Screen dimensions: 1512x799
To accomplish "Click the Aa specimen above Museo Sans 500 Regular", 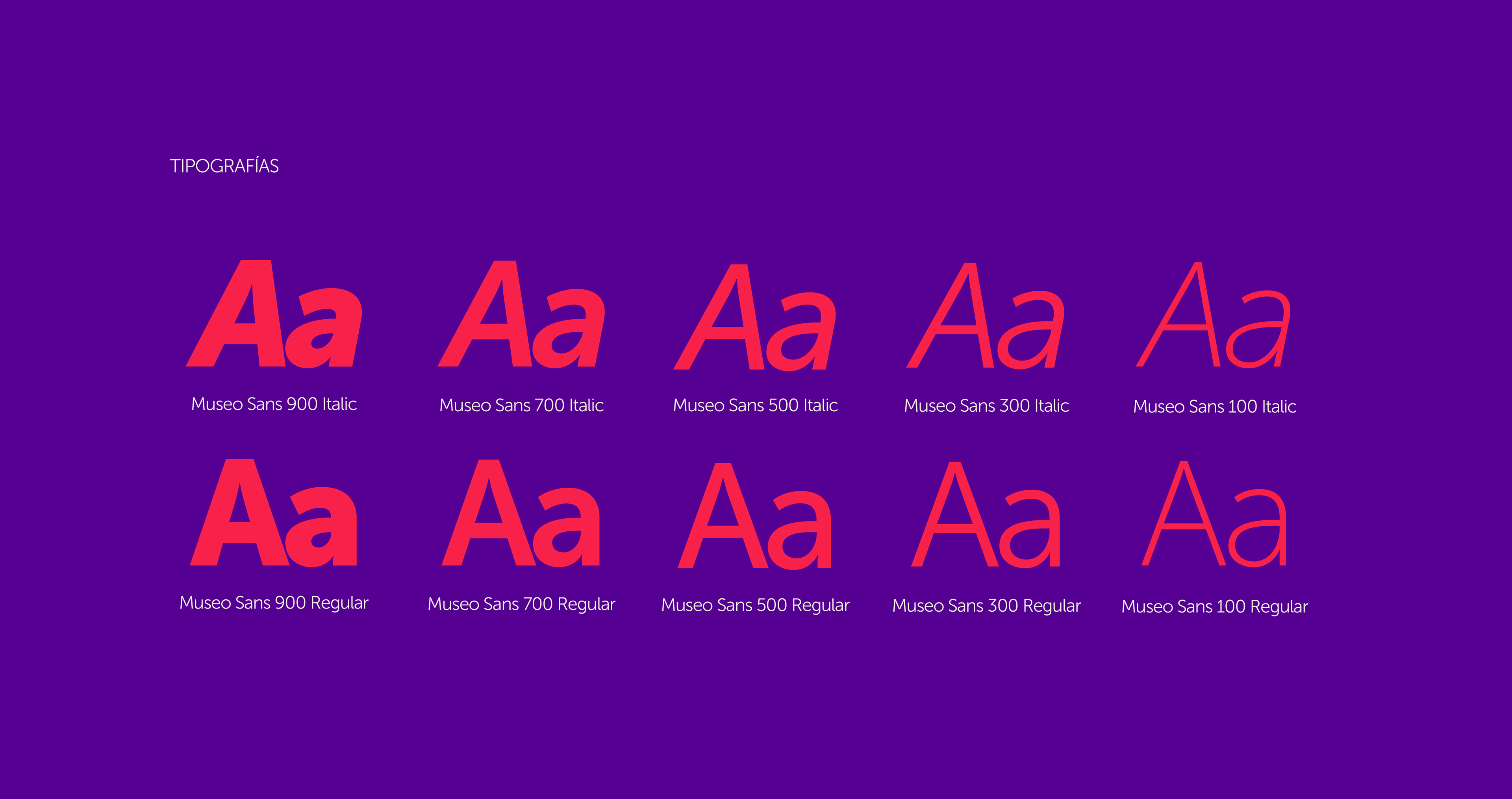I will coord(755,516).
